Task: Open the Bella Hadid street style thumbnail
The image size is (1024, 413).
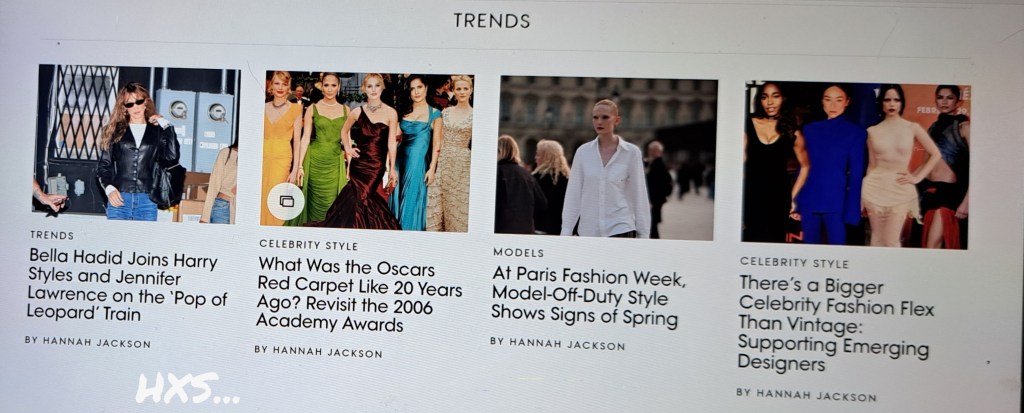Action: pyautogui.click(x=137, y=144)
